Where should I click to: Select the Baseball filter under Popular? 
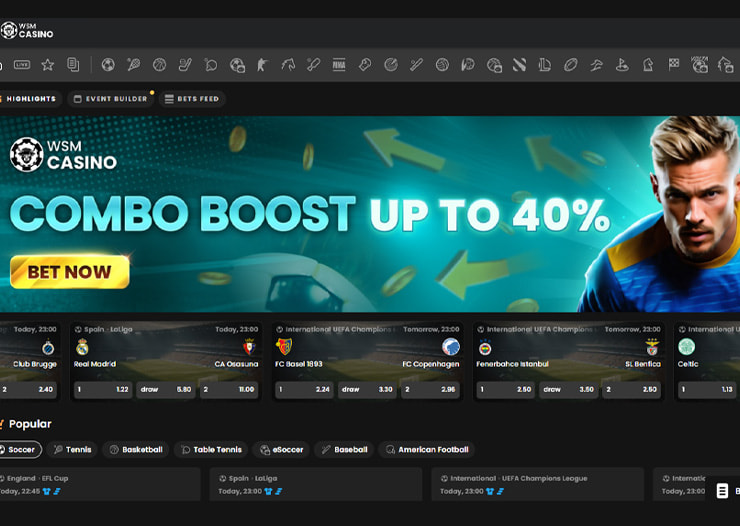click(345, 450)
